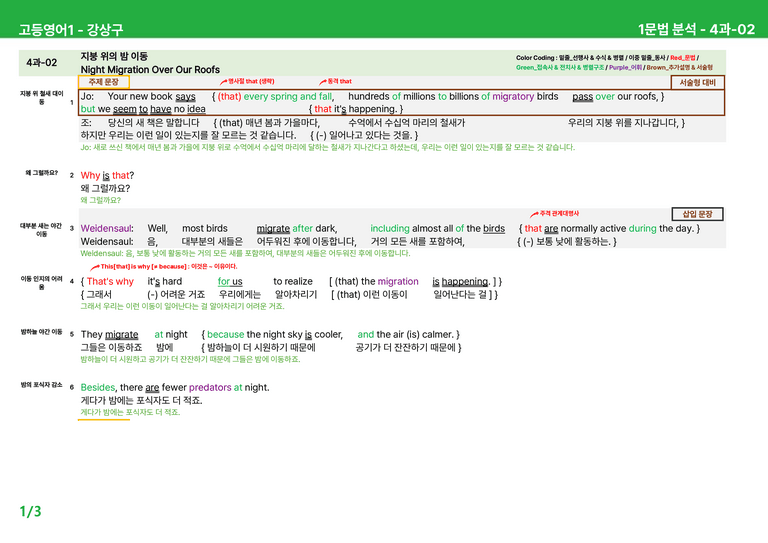
Task: Click the green word 'Besides' in sentence 6
Action: (98, 387)
